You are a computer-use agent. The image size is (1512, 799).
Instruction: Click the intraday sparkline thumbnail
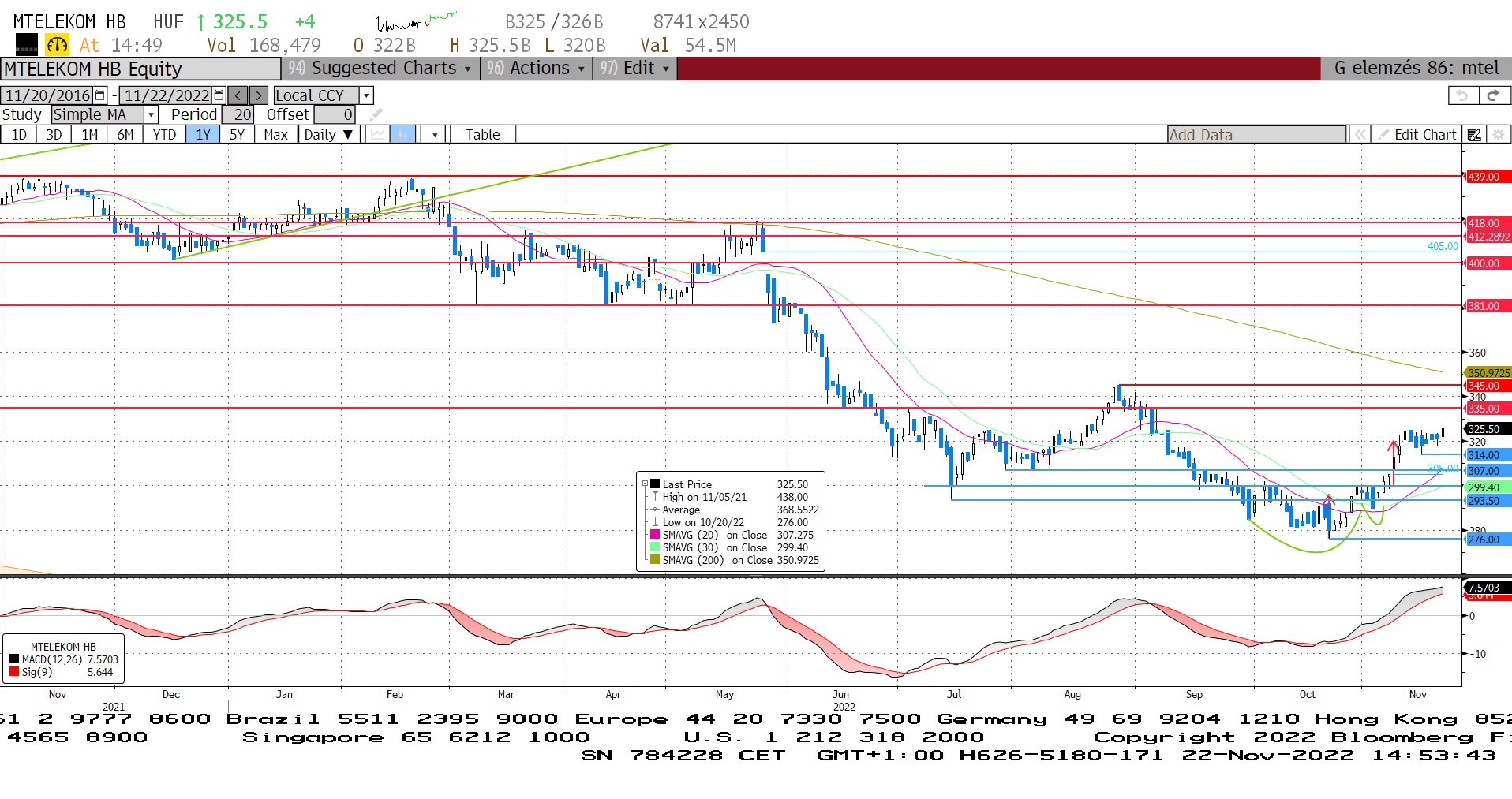(416, 21)
